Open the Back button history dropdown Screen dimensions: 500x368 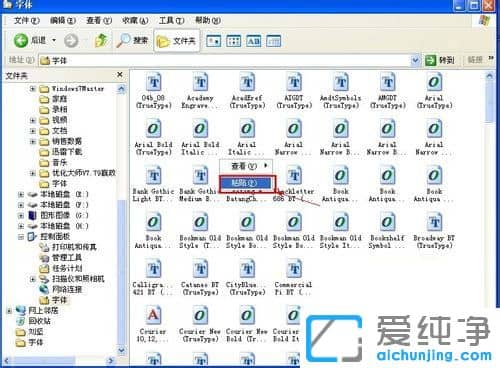point(54,41)
